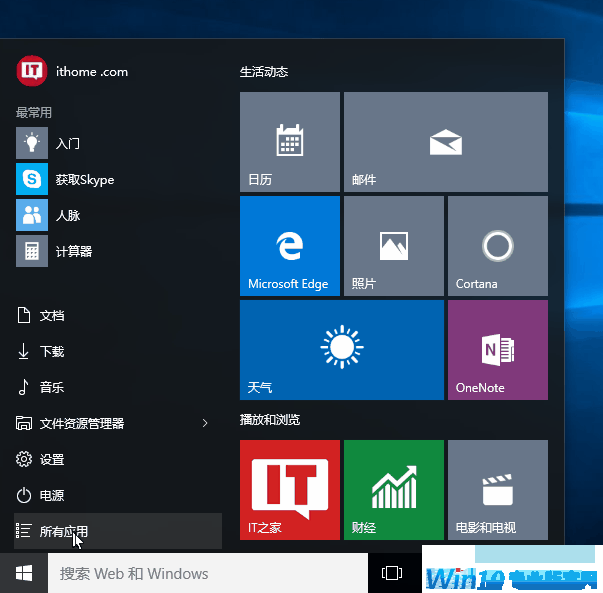The width and height of the screenshot is (603, 593).
Task: Open the Weather (天气) tile
Action: (341, 350)
